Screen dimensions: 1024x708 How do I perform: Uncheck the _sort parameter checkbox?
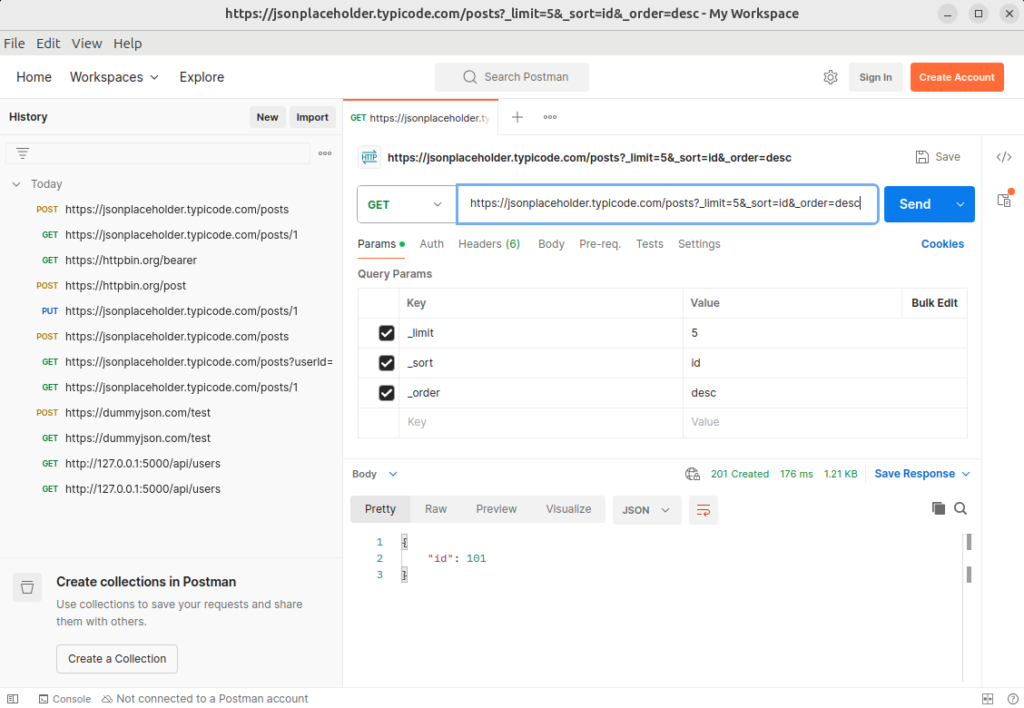click(x=387, y=363)
